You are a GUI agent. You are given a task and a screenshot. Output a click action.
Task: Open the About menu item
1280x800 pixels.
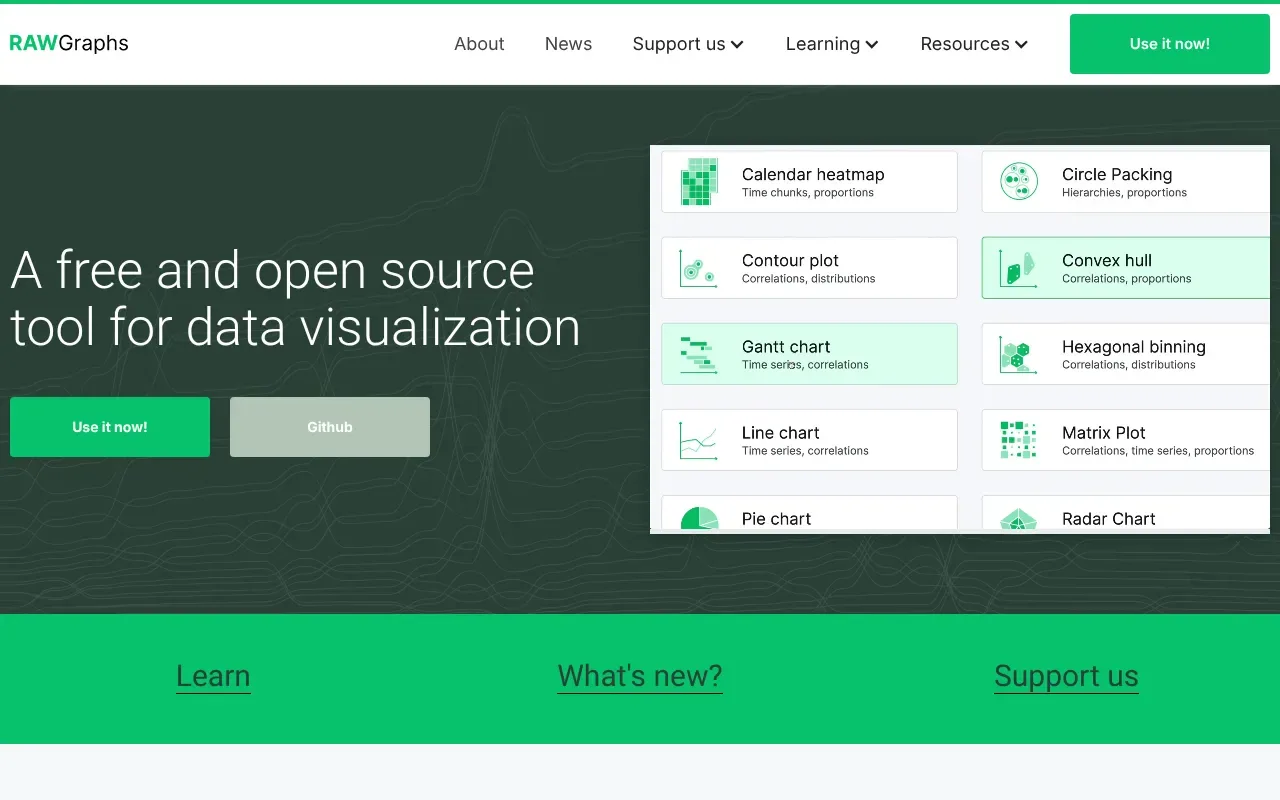[479, 44]
